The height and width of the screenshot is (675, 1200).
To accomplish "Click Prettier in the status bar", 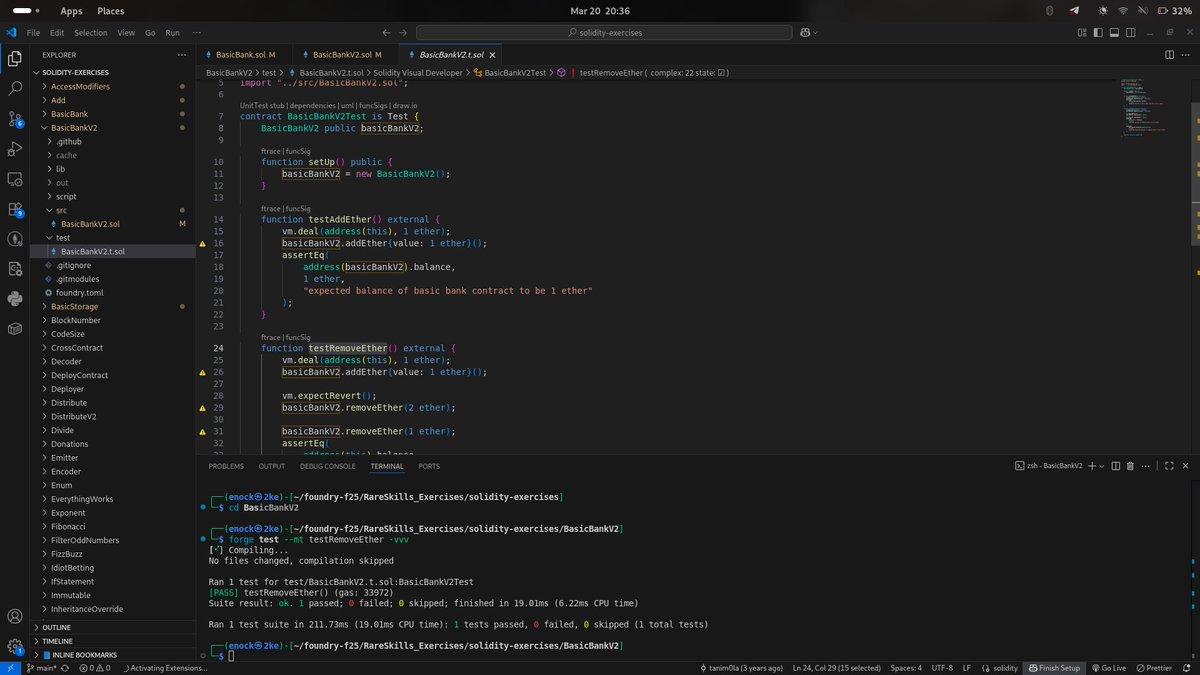I will 1153,667.
